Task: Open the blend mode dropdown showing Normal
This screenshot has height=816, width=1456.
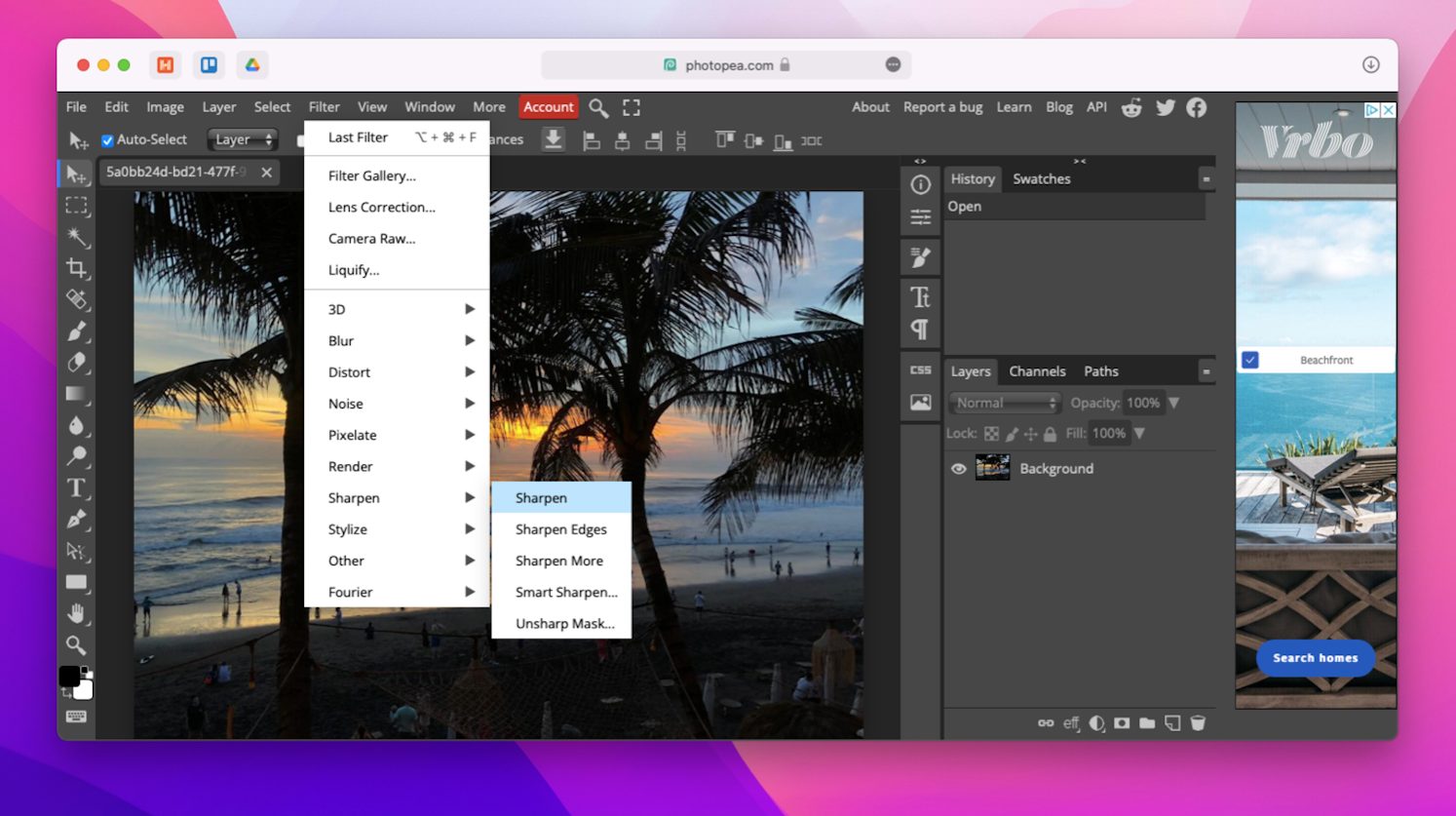Action: point(1004,402)
